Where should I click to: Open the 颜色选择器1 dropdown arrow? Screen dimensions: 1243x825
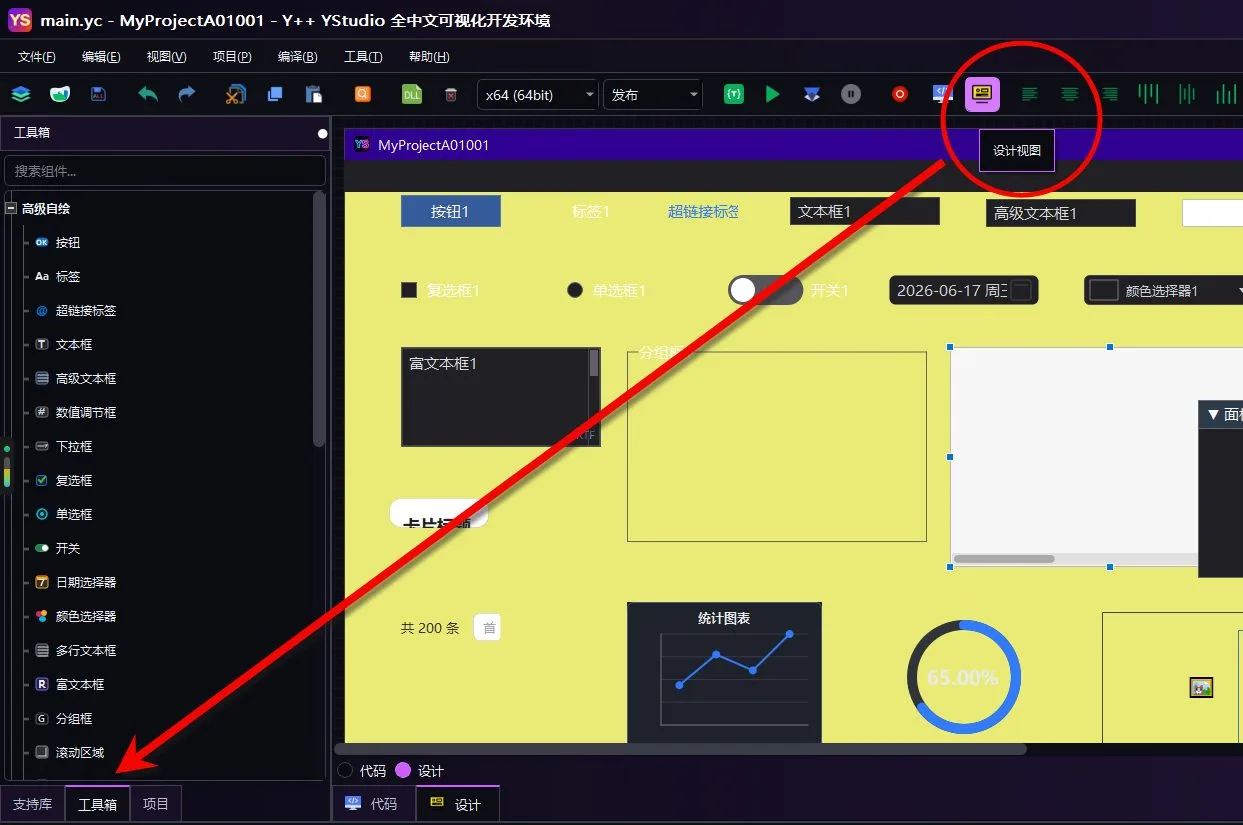(1240, 291)
